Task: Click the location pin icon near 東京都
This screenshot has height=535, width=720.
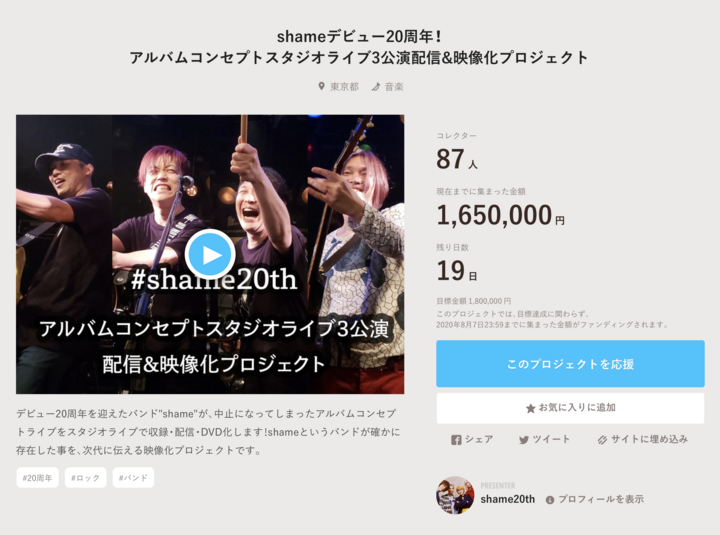Action: click(x=321, y=86)
